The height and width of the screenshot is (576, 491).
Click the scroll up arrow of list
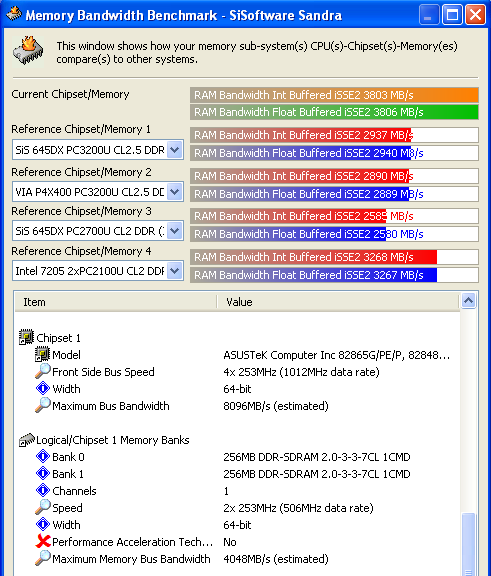click(468, 301)
